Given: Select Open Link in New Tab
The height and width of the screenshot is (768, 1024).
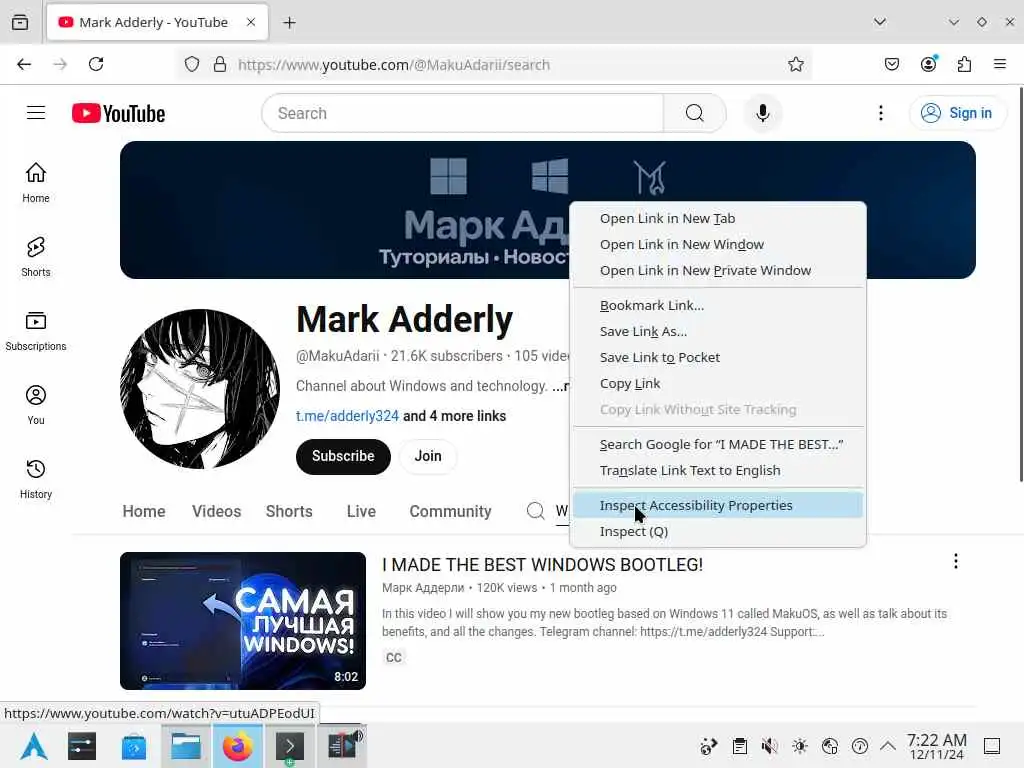Looking at the screenshot, I should pos(718,218).
